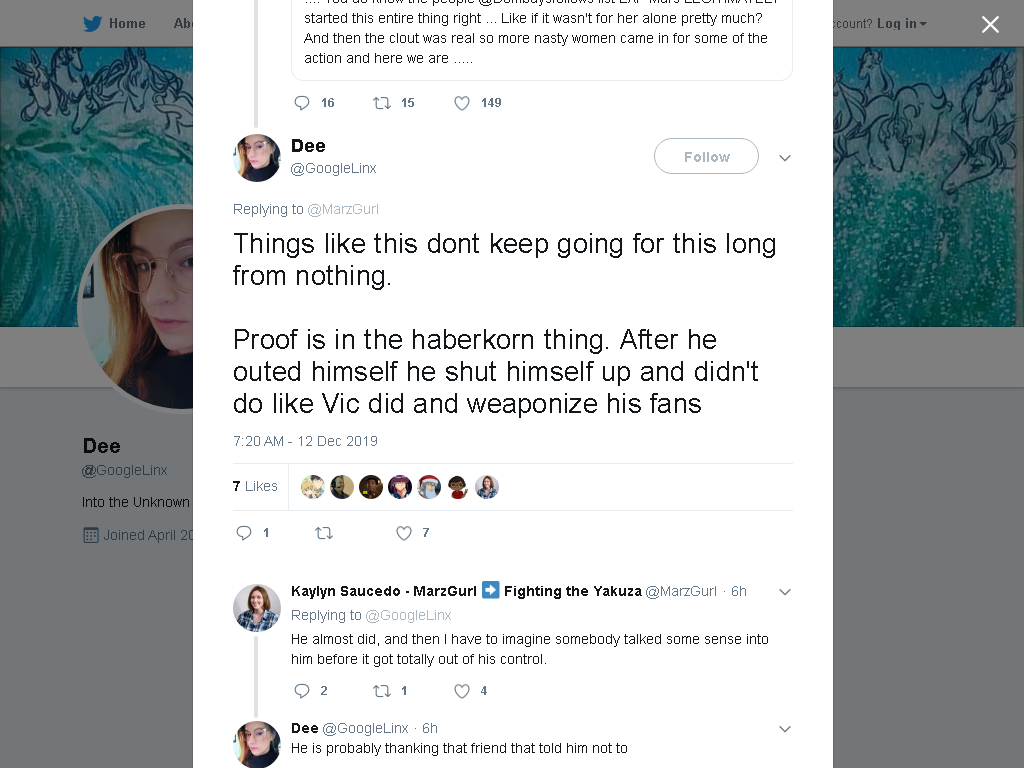The image size is (1024, 768).
Task: Retweet Dee's main tweet
Action: pos(324,533)
